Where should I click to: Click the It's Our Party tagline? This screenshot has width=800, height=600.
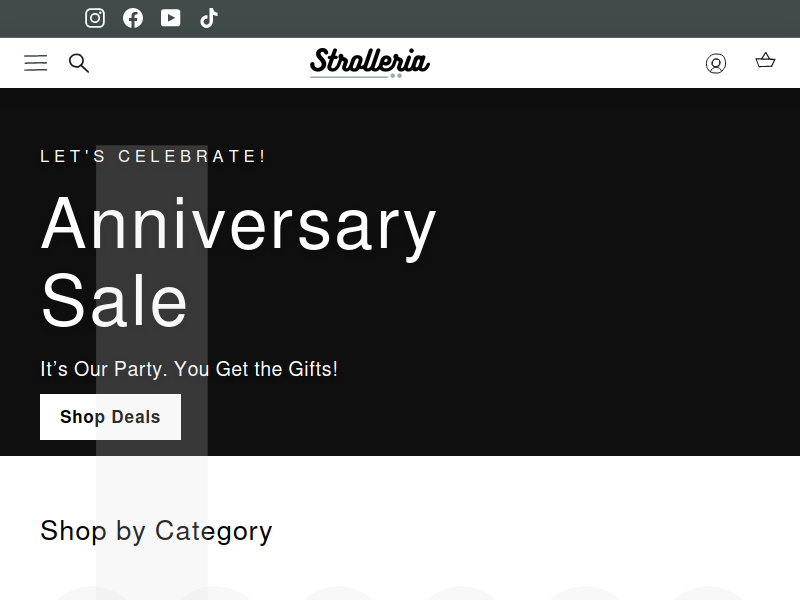coord(189,369)
